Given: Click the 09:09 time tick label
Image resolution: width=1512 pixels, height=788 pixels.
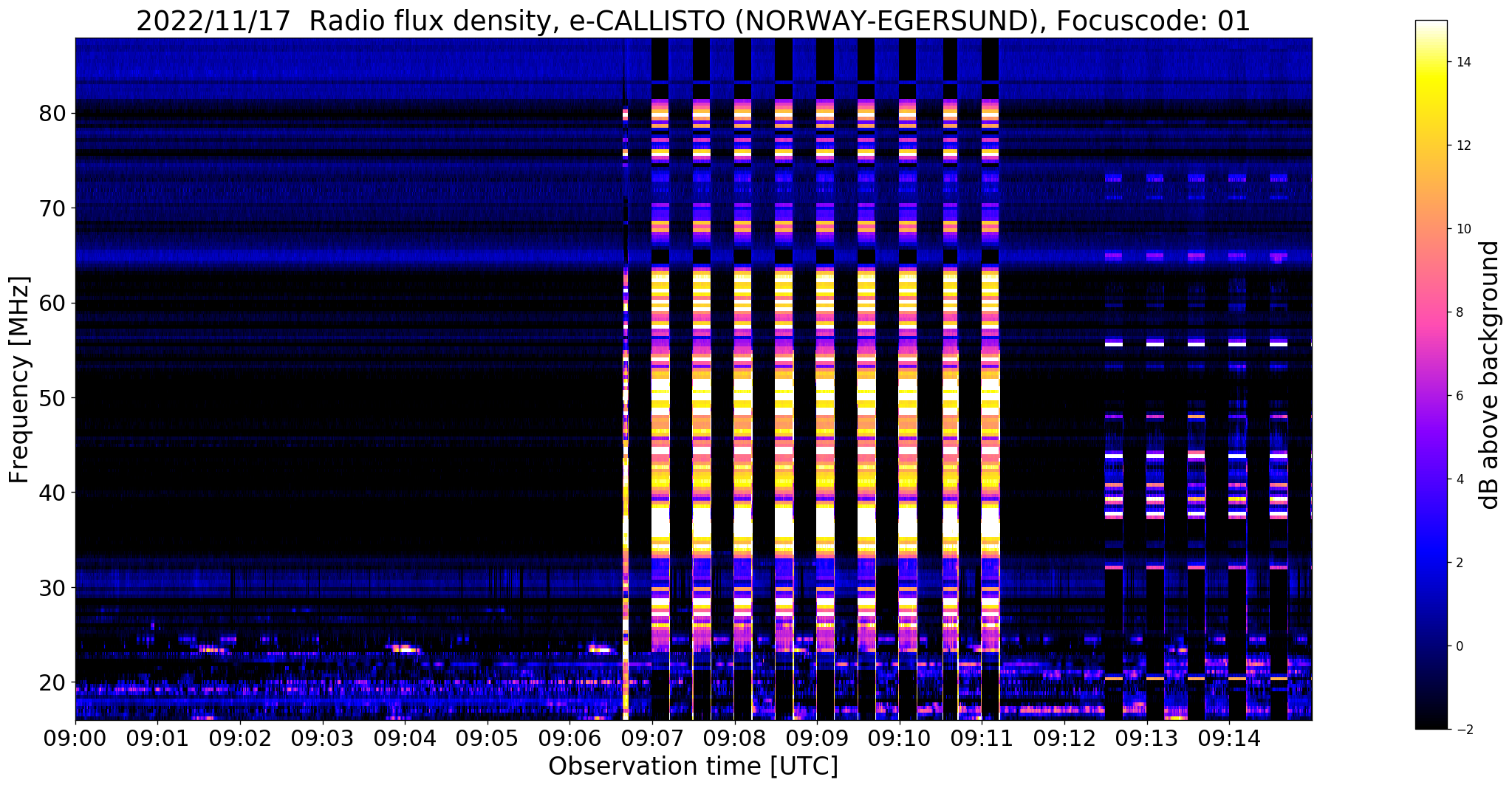Looking at the screenshot, I should point(817,738).
